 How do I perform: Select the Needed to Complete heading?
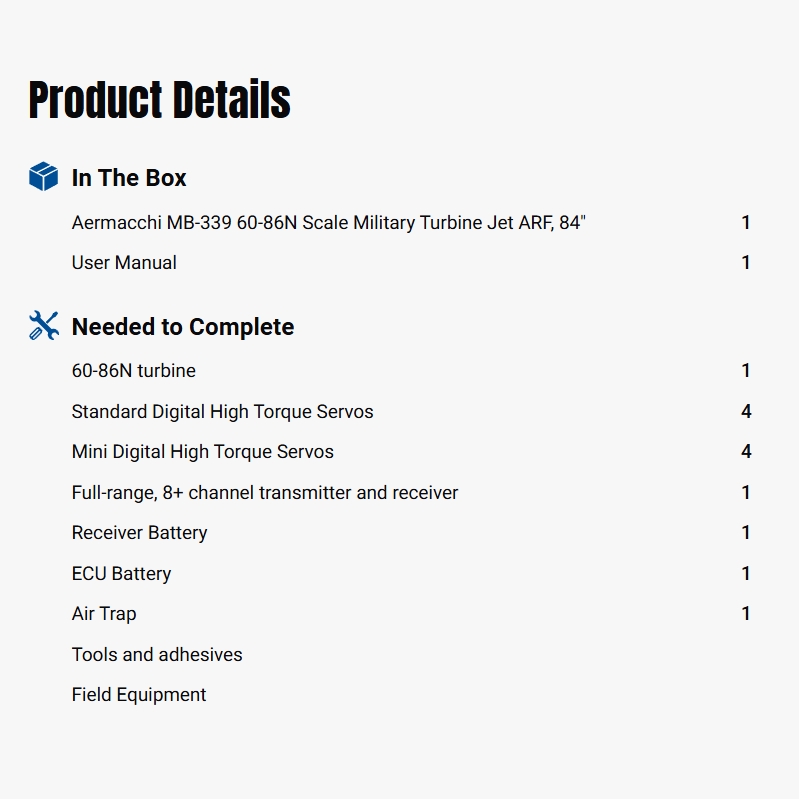pyautogui.click(x=183, y=327)
